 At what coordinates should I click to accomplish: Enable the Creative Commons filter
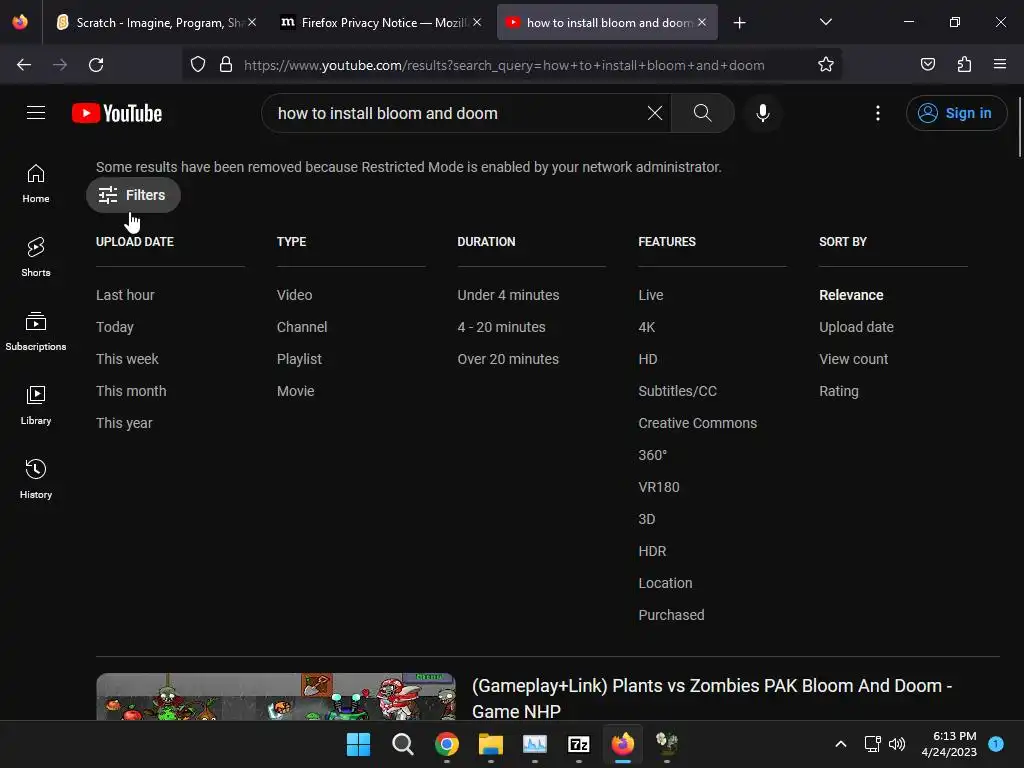697,423
